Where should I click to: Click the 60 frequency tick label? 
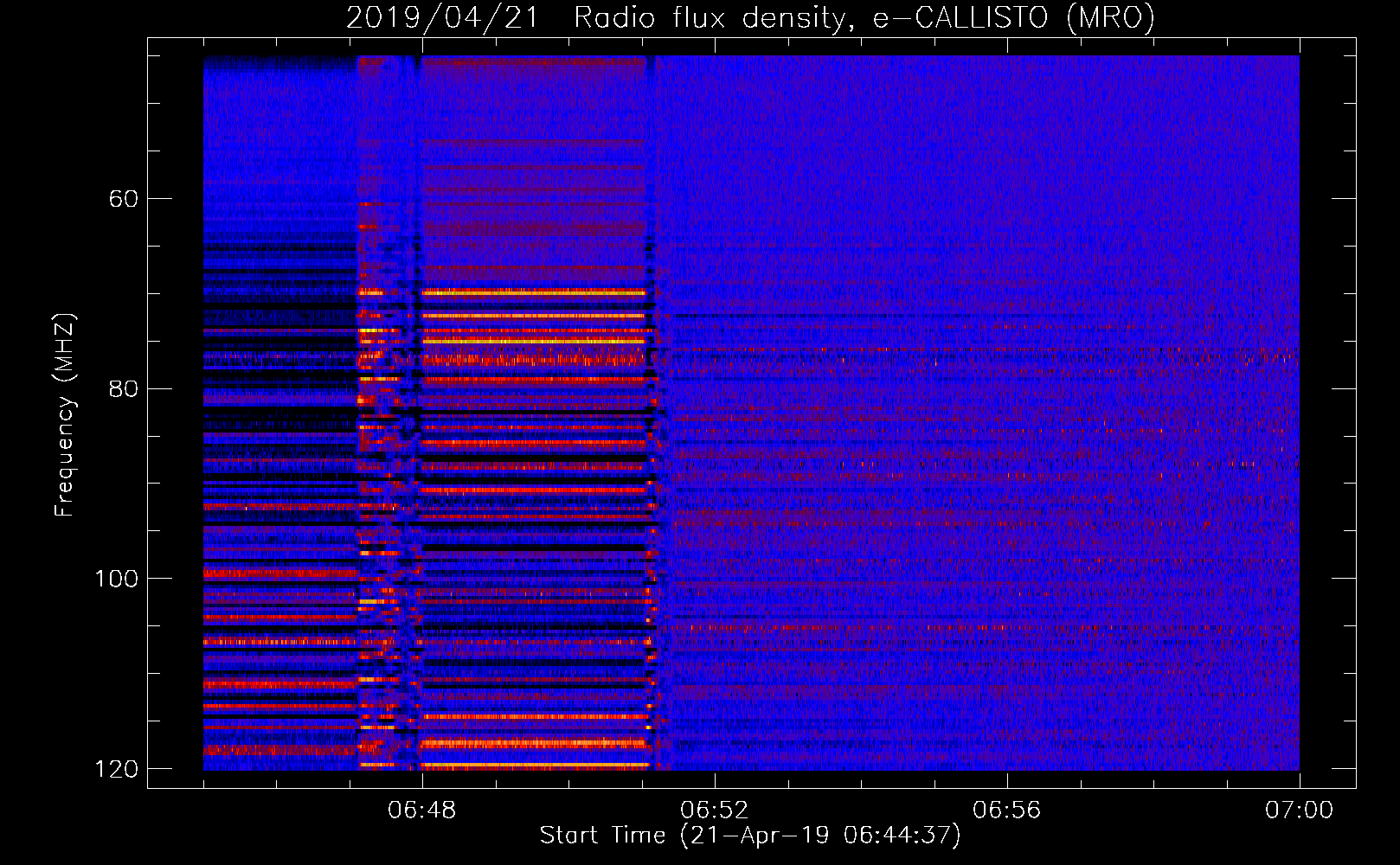point(124,199)
